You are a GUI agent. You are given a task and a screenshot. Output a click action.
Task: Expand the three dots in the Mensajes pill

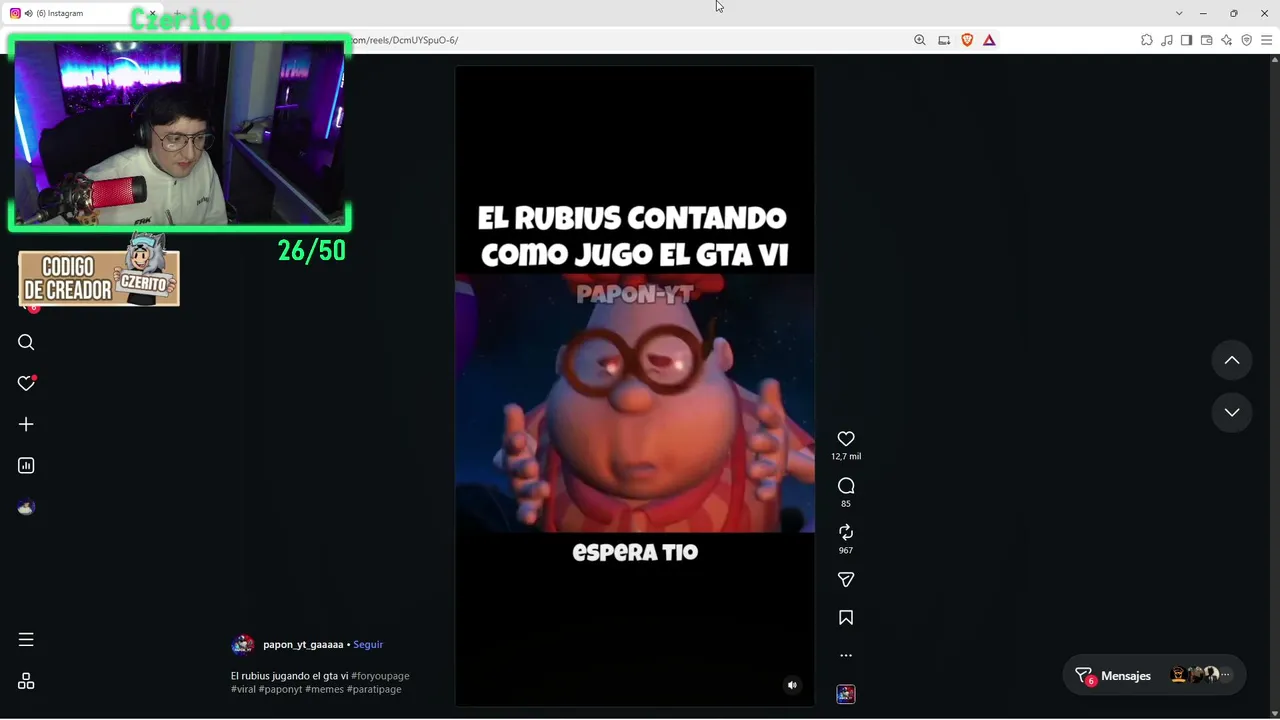coord(1226,675)
